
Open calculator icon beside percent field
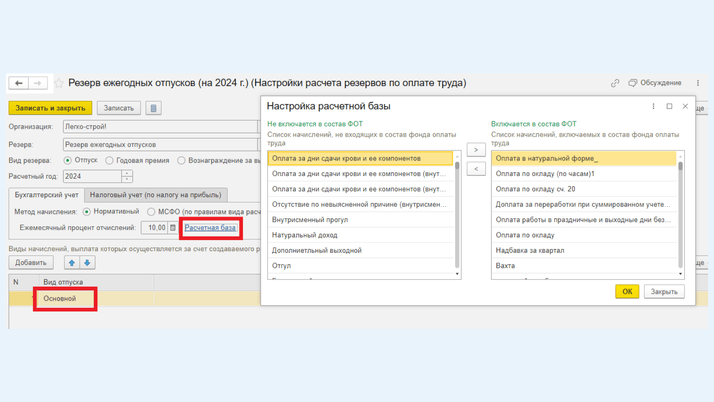click(x=173, y=228)
